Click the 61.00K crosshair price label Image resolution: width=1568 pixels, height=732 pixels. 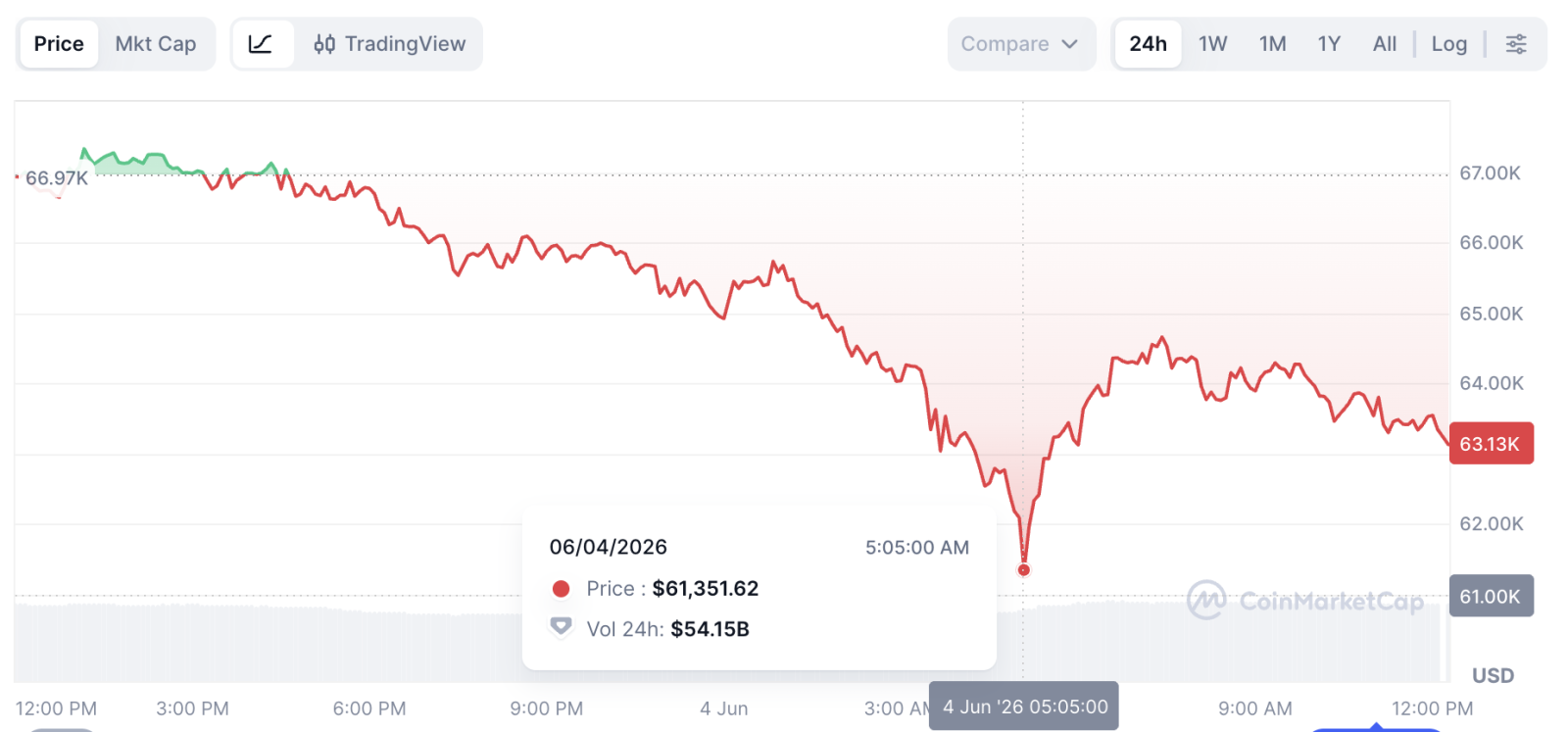(1491, 596)
